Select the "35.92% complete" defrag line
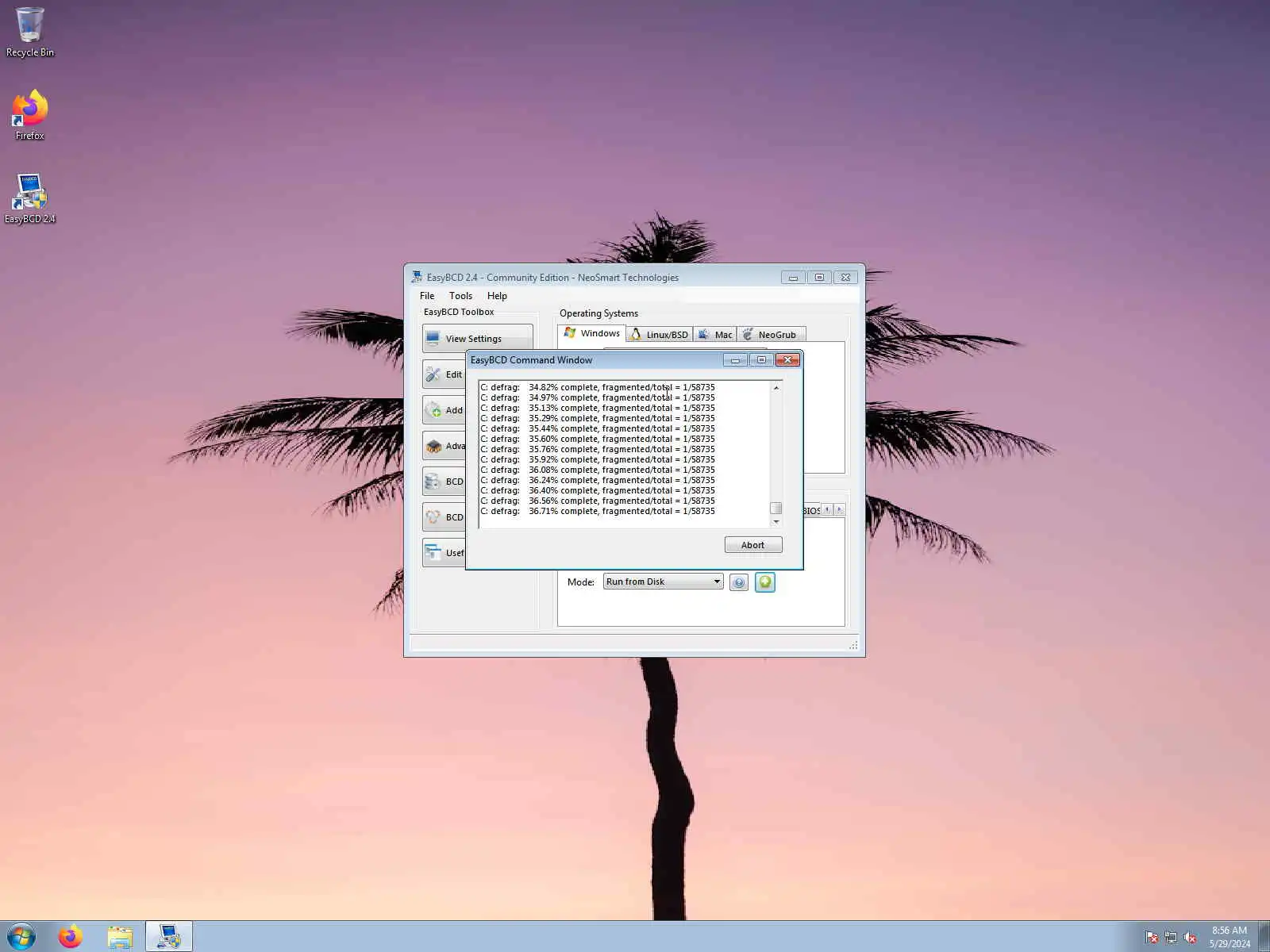1270x952 pixels. click(598, 460)
